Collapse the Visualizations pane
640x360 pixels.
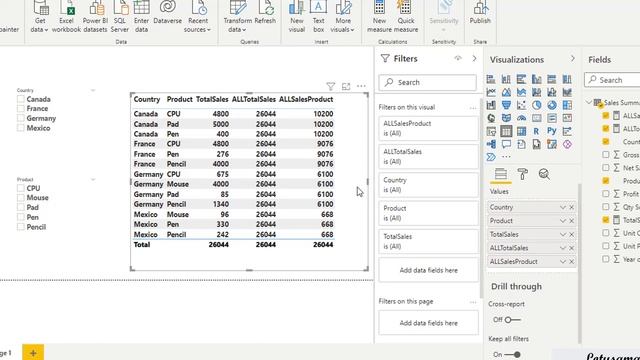573,59
